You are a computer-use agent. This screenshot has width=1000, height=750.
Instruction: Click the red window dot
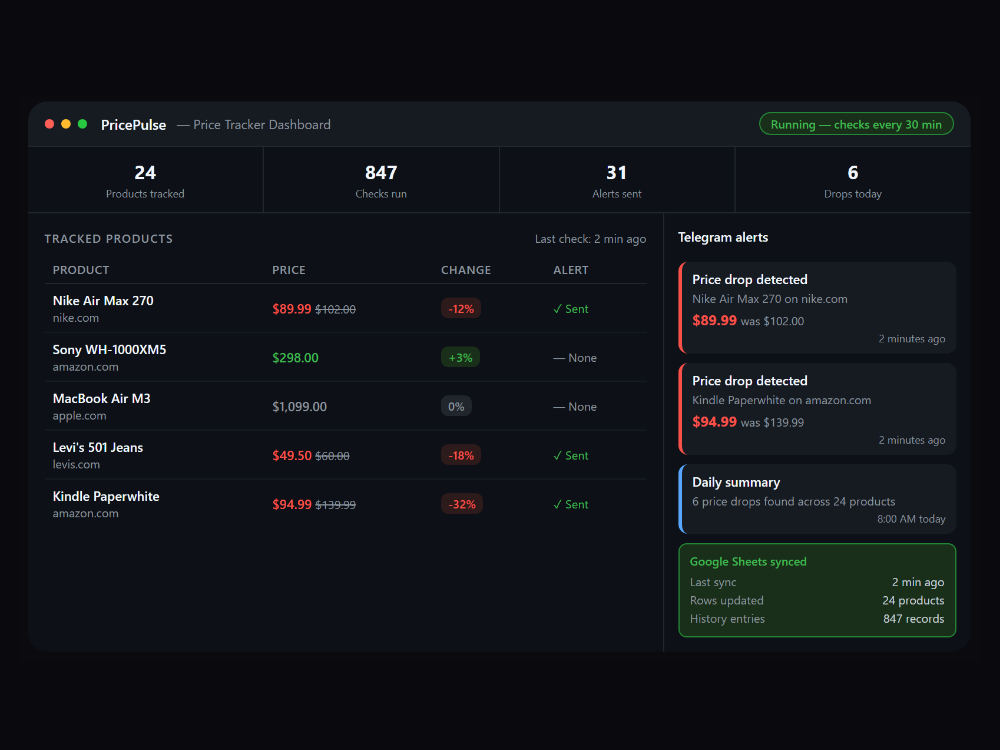pyautogui.click(x=50, y=124)
